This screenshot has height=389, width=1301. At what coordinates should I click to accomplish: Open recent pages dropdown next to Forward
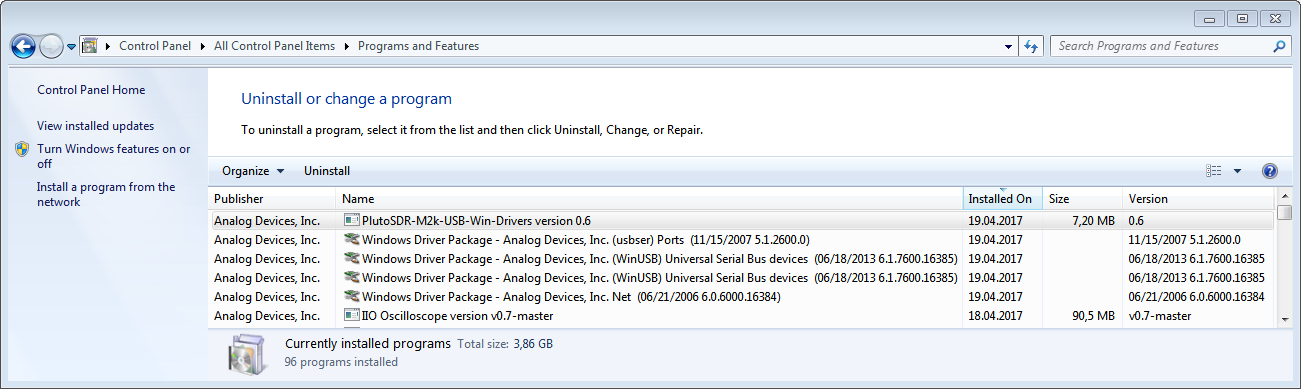(72, 47)
